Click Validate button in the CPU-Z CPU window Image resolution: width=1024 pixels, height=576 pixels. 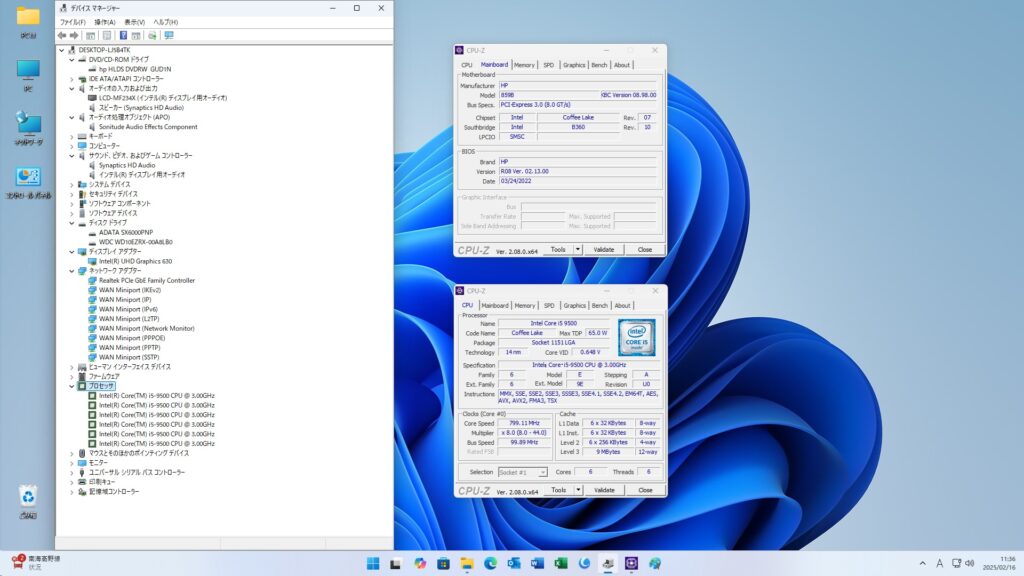[604, 490]
